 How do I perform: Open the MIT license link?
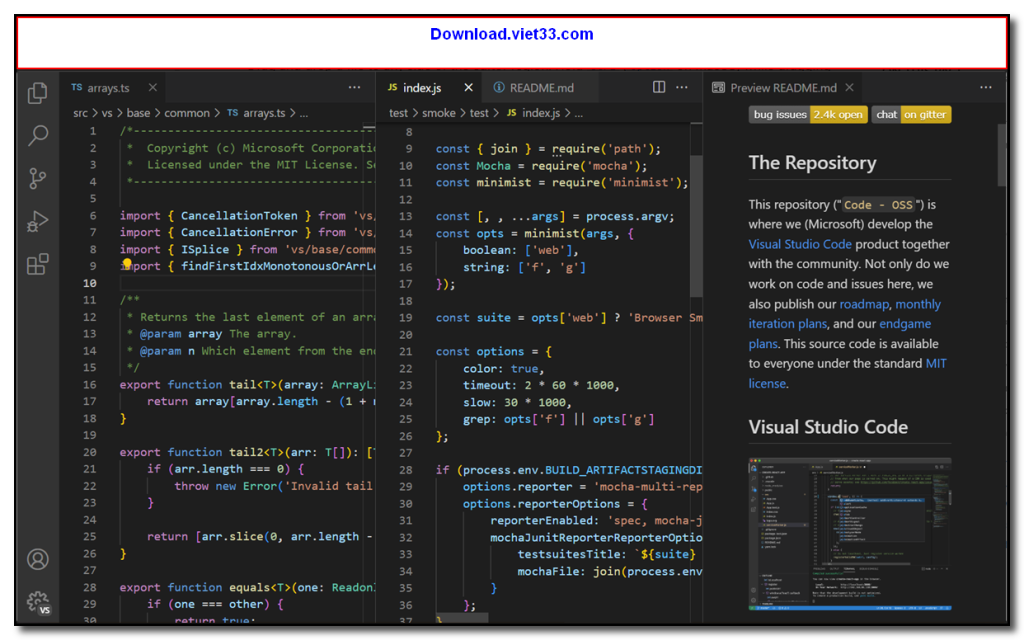coord(935,363)
